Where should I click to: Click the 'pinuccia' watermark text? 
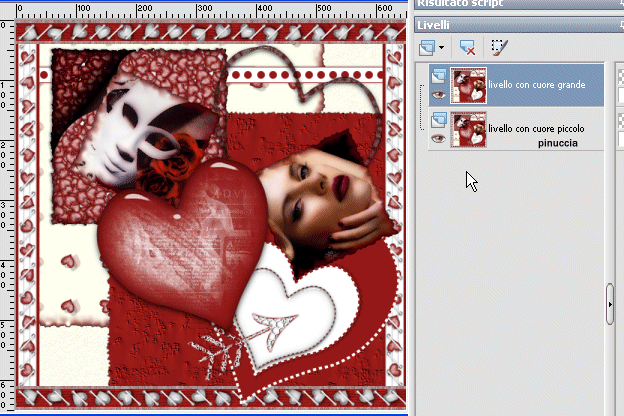pos(558,143)
